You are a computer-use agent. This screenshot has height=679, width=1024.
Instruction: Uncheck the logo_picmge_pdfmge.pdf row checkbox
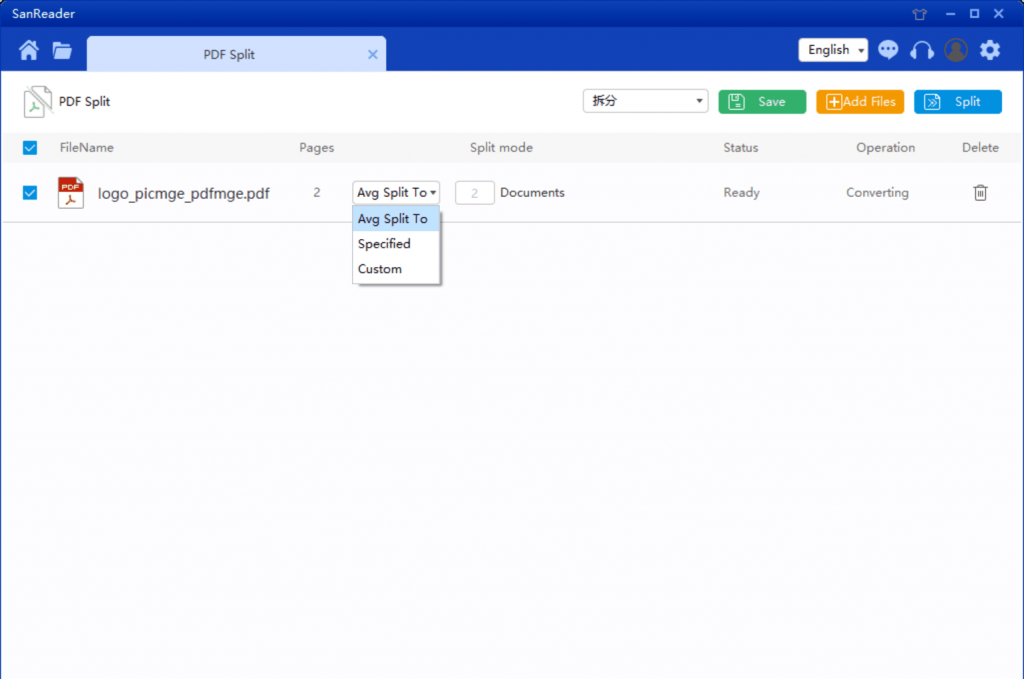point(30,193)
